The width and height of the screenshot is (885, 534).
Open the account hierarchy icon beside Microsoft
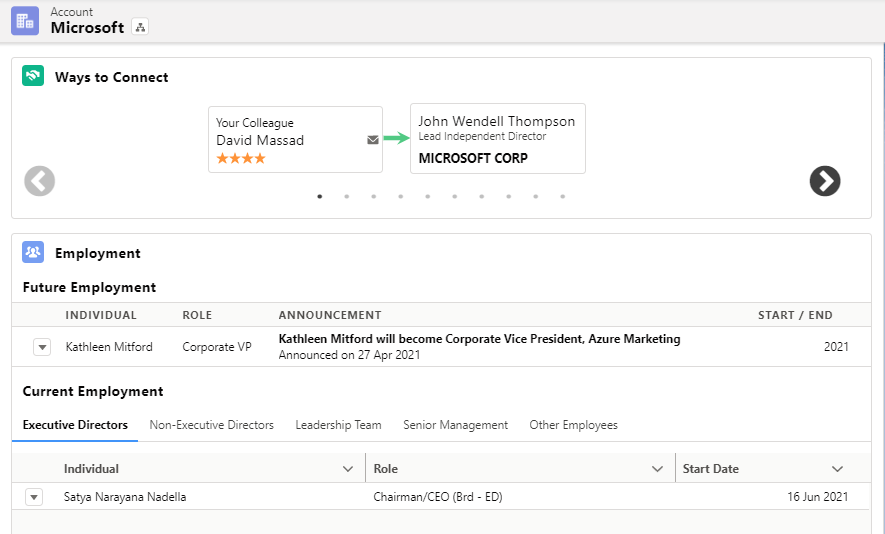(140, 27)
